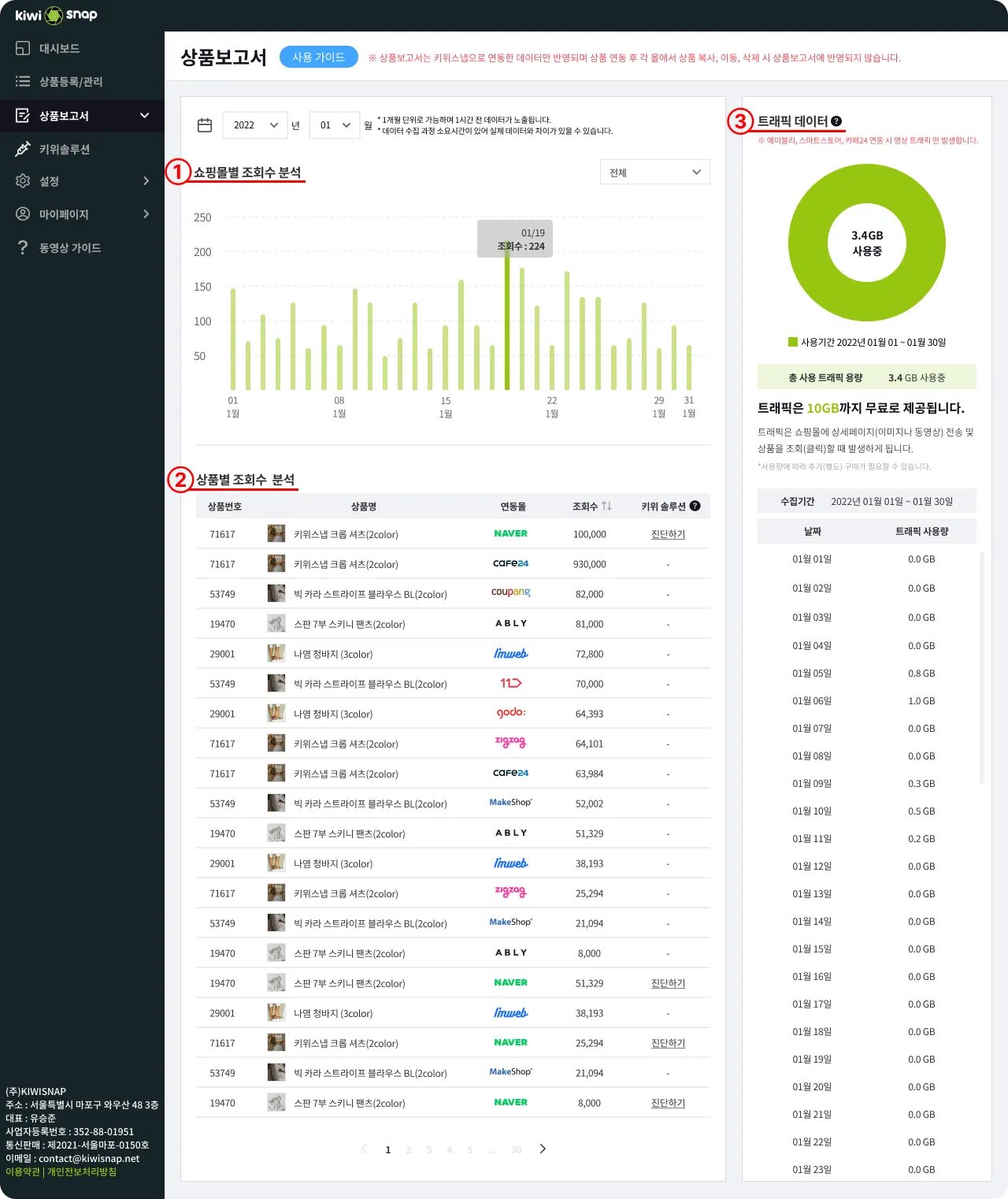Open 동영상 가이드 in the sidebar
The image size is (1008, 1199).
tap(70, 247)
